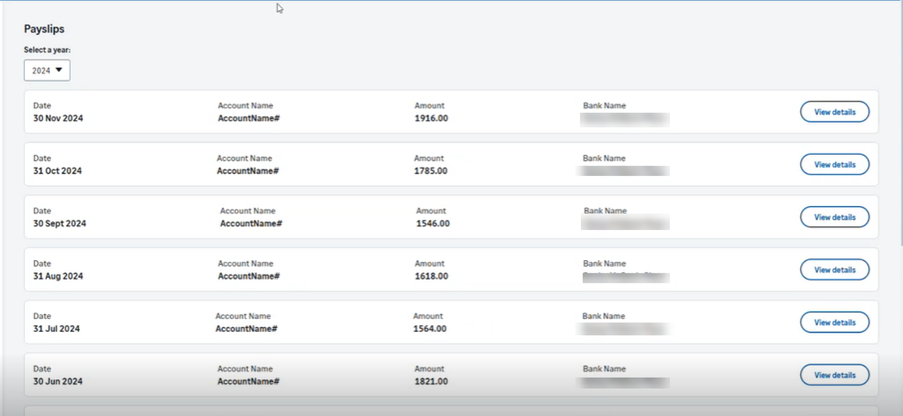Open the 2024 year dropdown
The image size is (903, 416).
point(47,70)
